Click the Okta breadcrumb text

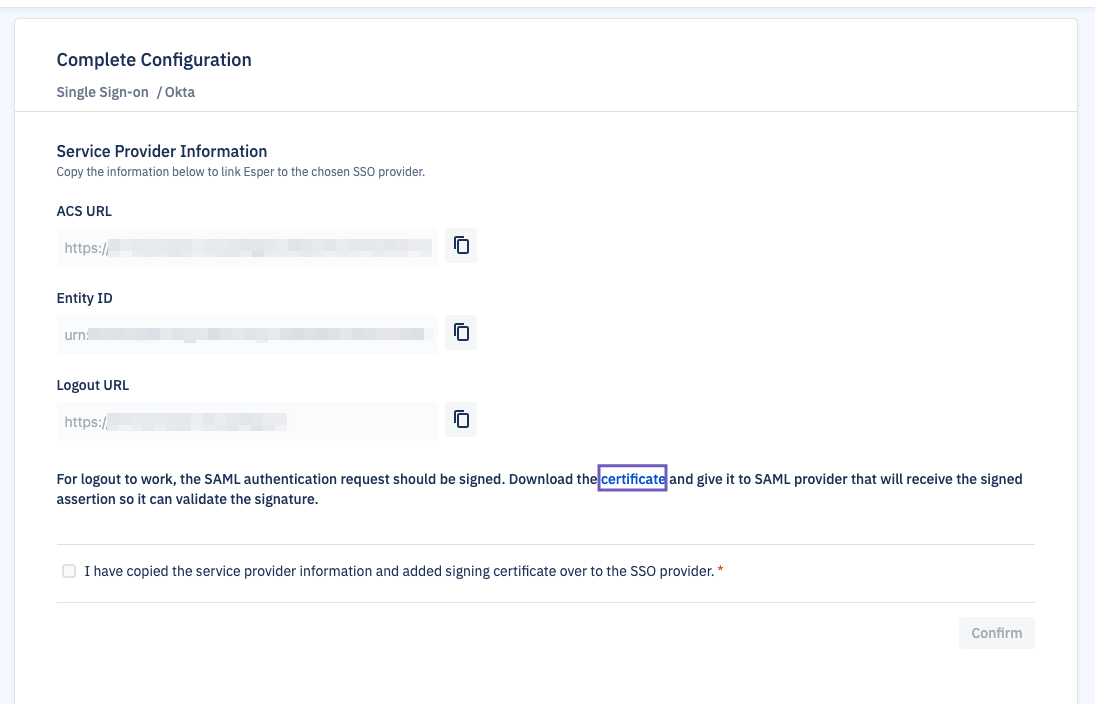coord(180,92)
